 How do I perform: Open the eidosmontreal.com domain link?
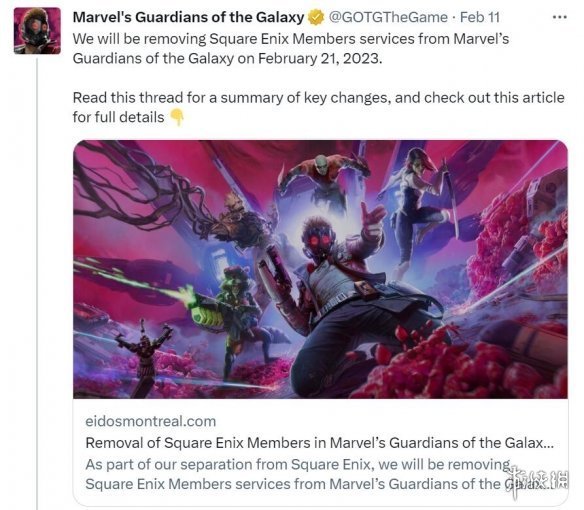150,421
